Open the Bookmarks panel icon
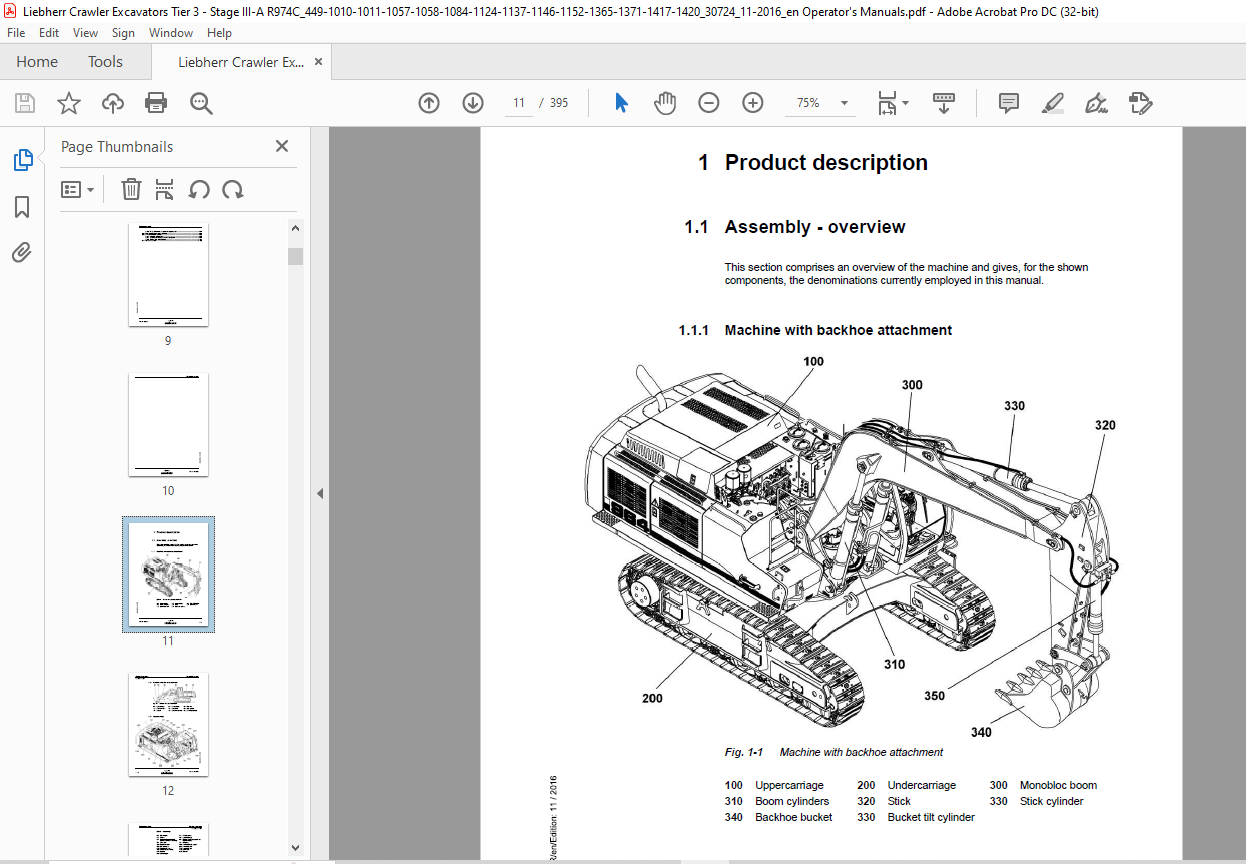The image size is (1246, 864). pyautogui.click(x=22, y=207)
